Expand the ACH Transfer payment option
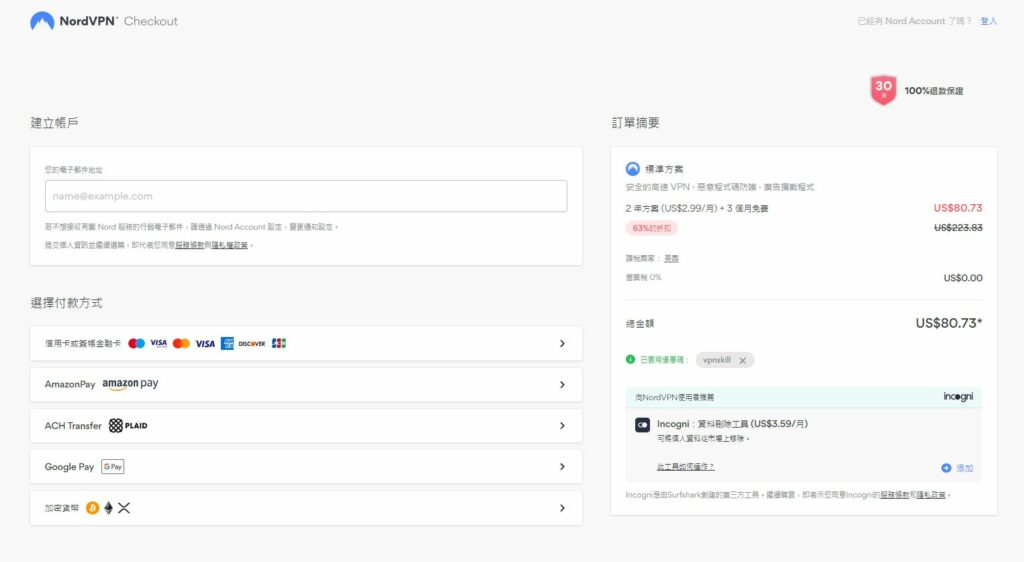 click(x=562, y=426)
